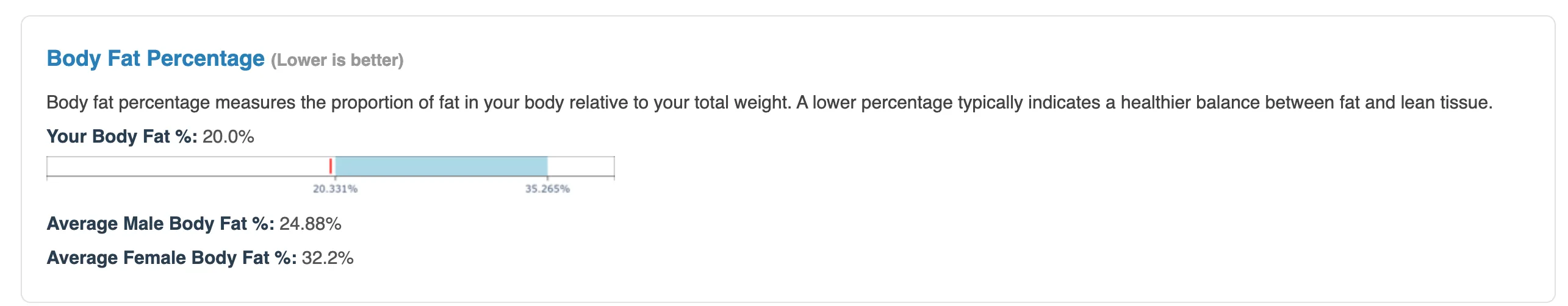This screenshot has height=306, width=1568.
Task: Click the 'Average Female Body Fat %:' label
Action: [171, 258]
